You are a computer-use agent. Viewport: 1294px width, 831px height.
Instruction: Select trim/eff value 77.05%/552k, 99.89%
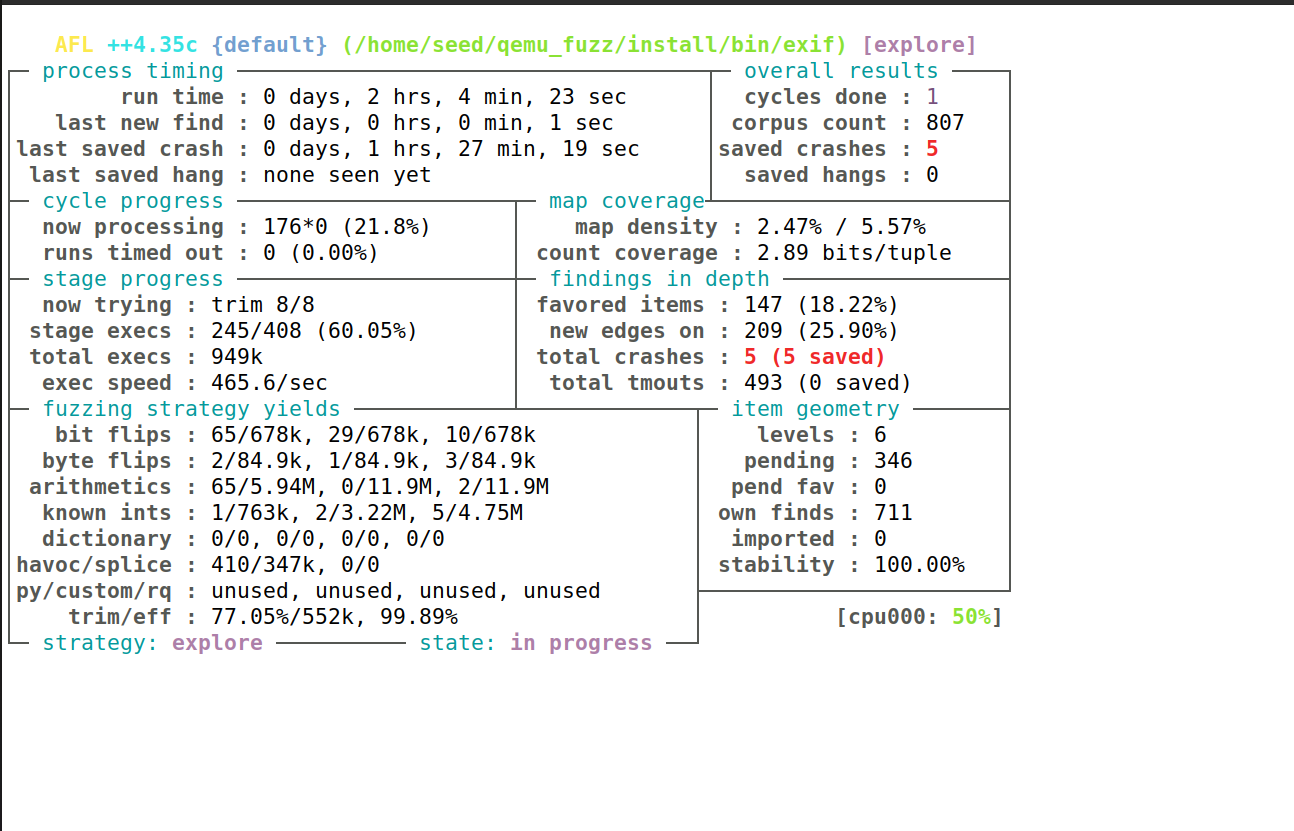click(x=334, y=617)
